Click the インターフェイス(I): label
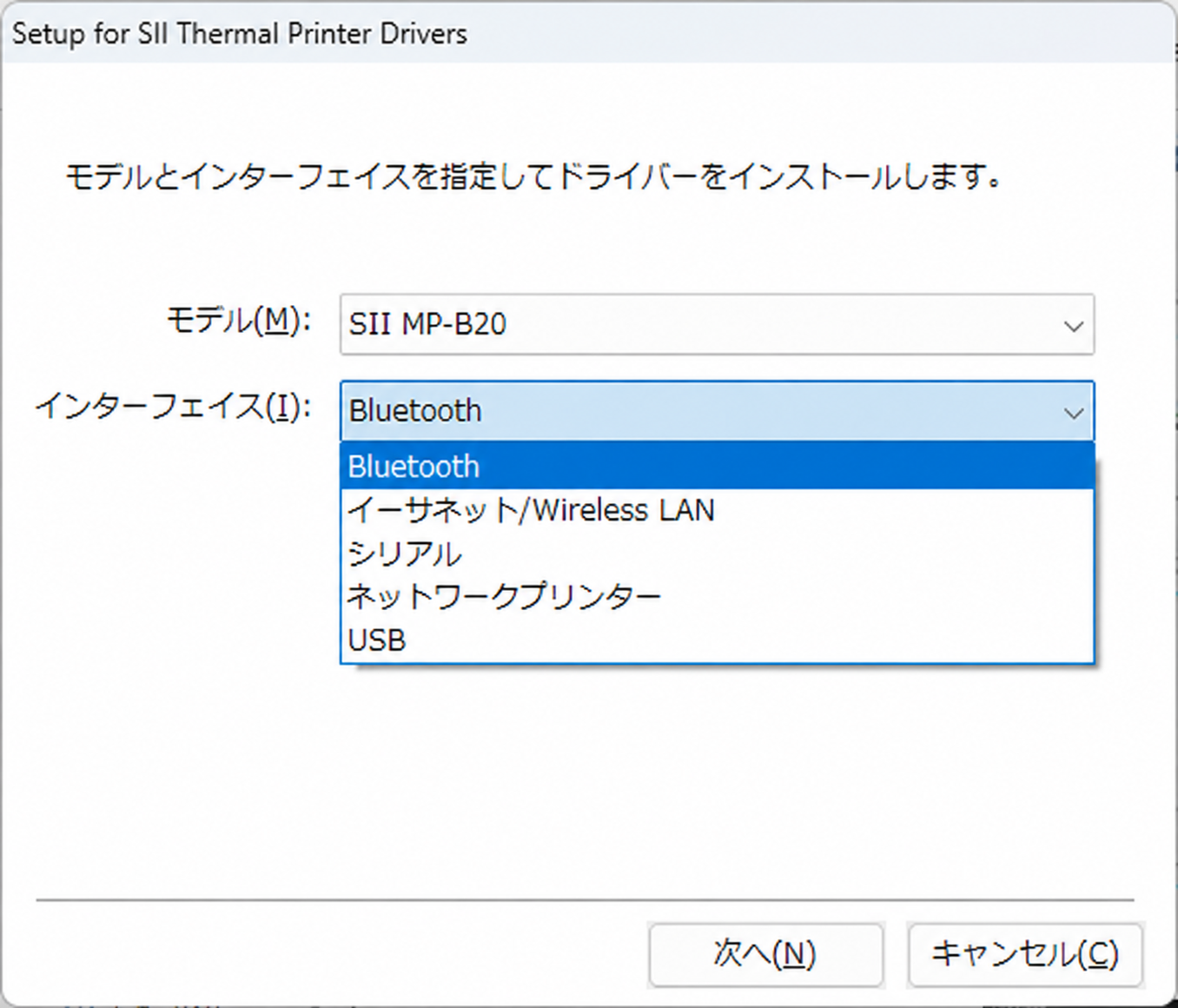Viewport: 1178px width, 1008px height. 173,406
